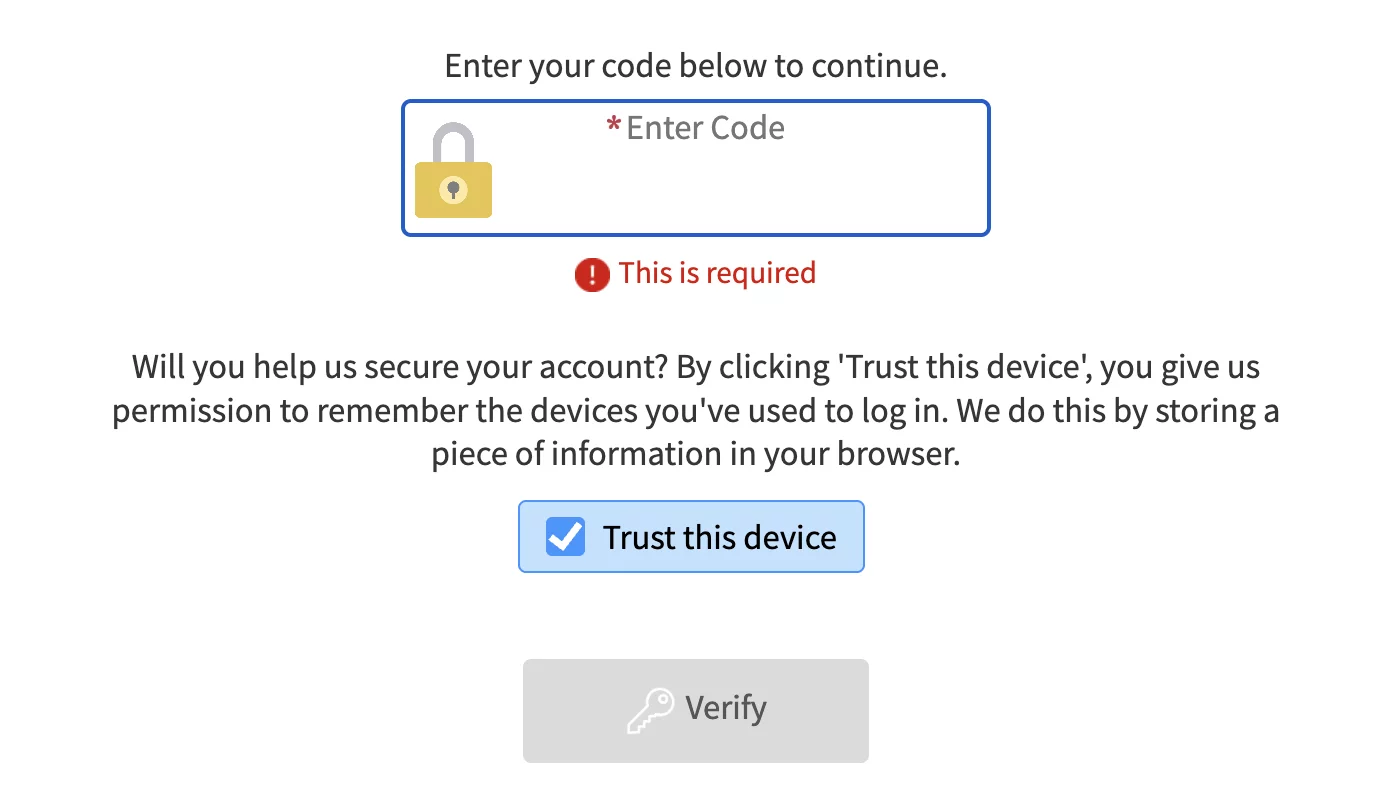The image size is (1378, 794).
Task: Click "Will you help us secure your account?" text
Action: [x=400, y=367]
